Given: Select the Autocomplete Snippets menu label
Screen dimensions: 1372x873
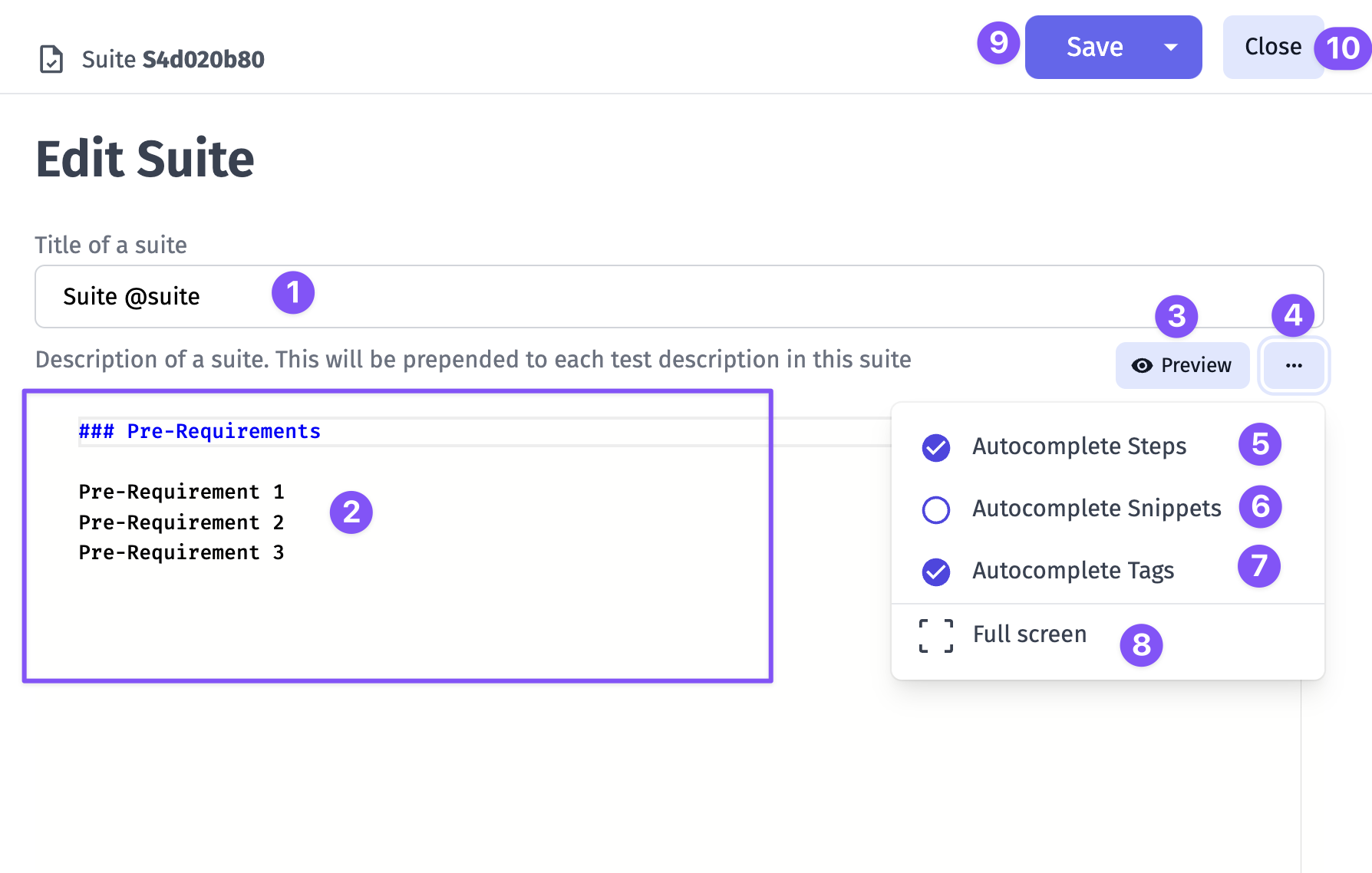Looking at the screenshot, I should (1097, 508).
